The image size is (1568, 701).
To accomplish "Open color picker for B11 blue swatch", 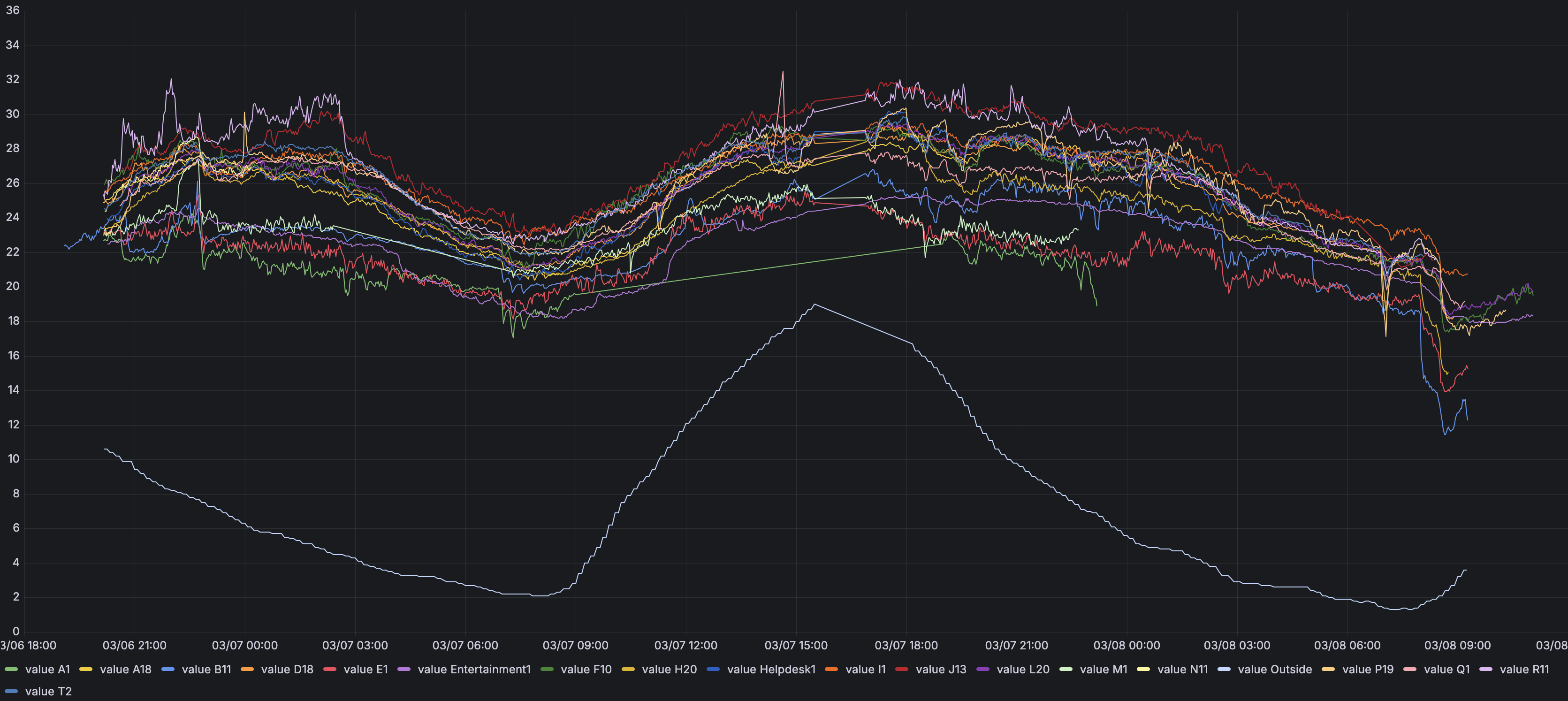I will click(x=168, y=670).
